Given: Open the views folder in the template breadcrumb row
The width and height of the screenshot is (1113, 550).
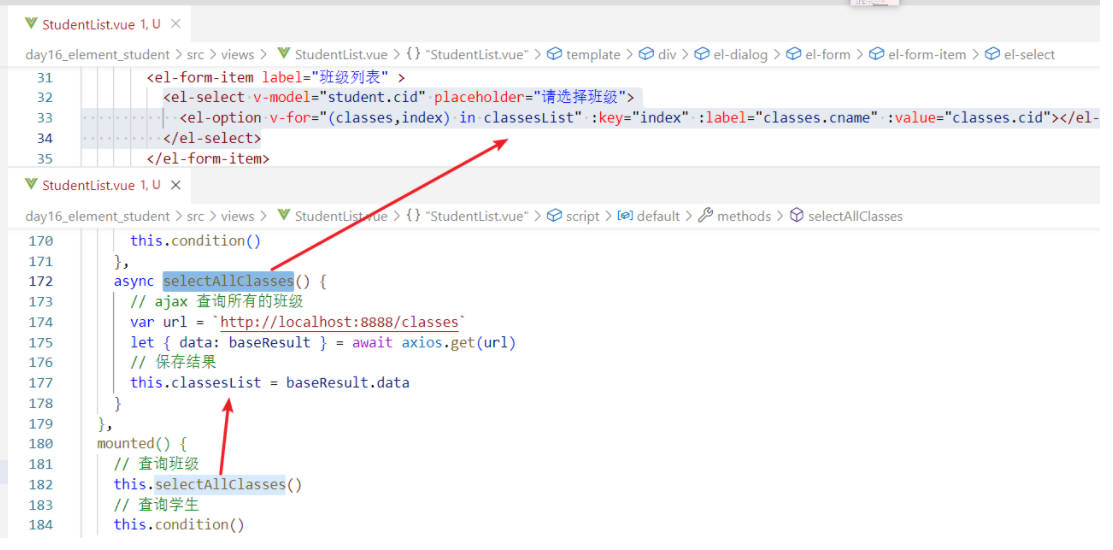Looking at the screenshot, I should [237, 55].
